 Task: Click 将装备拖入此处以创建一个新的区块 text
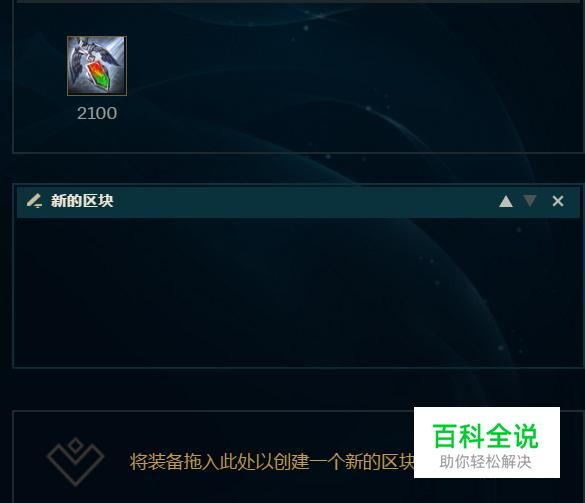click(x=272, y=462)
